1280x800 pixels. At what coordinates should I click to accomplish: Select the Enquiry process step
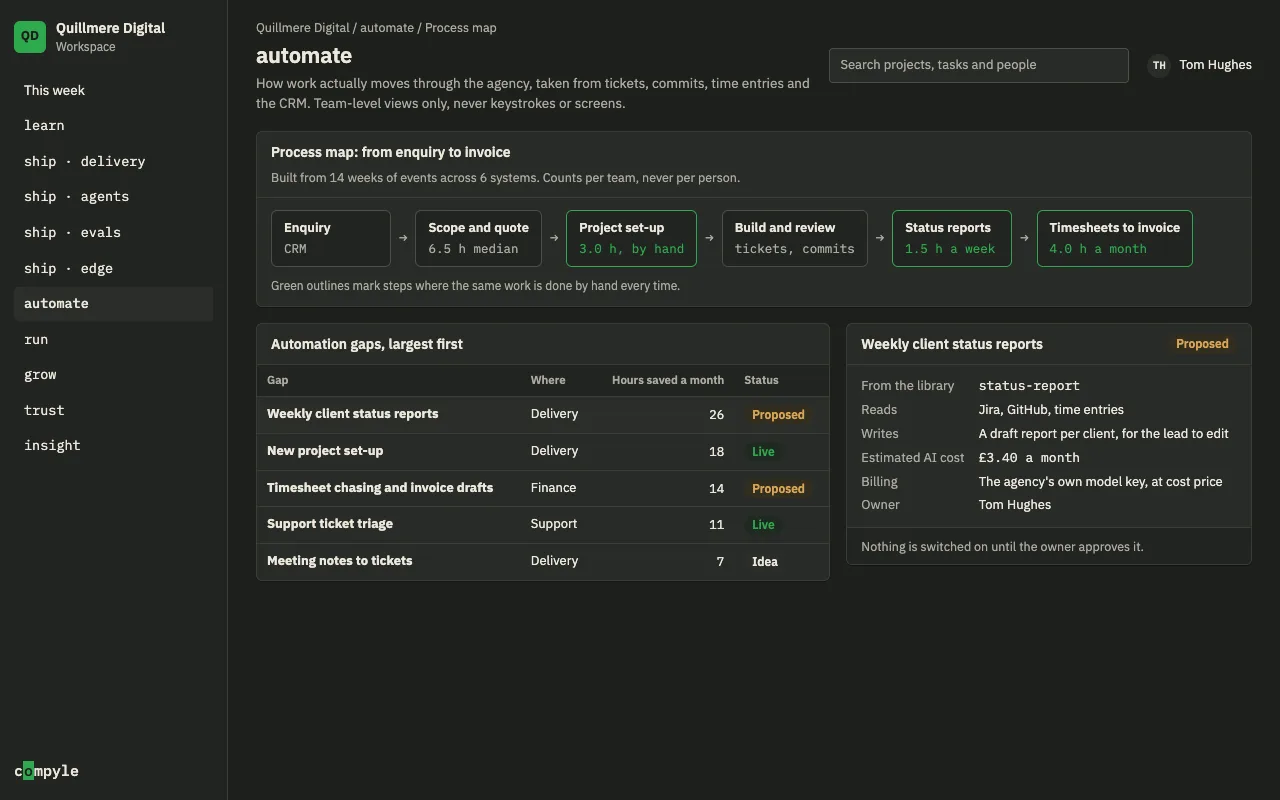[331, 238]
